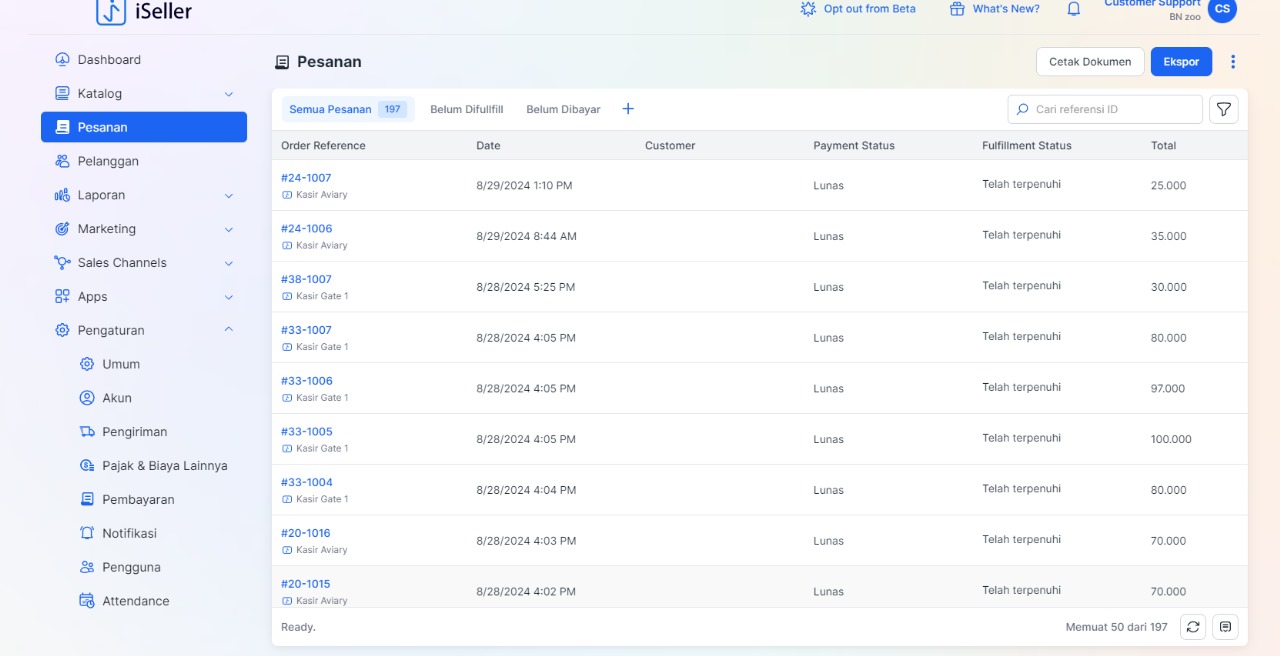
Task: Add a new order view tab
Action: [x=628, y=109]
